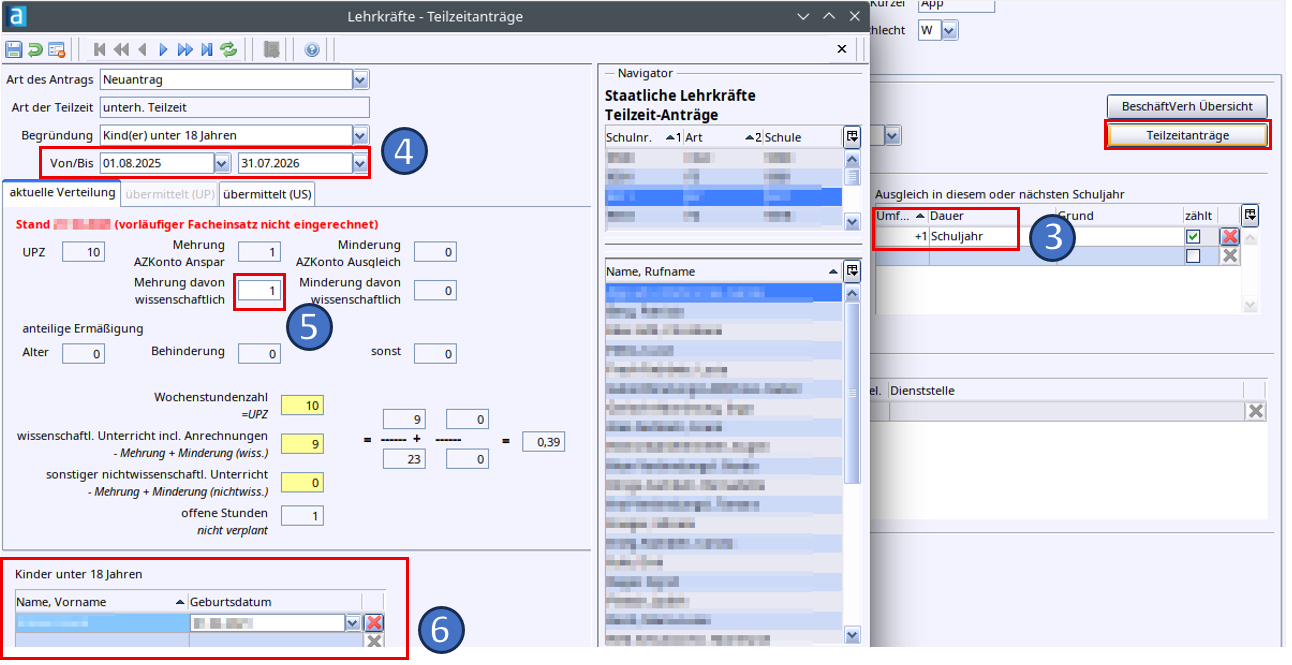Click the Mehrung davon wissenschaftlich field
Viewport: 1292px width, 665px height.
point(259,290)
